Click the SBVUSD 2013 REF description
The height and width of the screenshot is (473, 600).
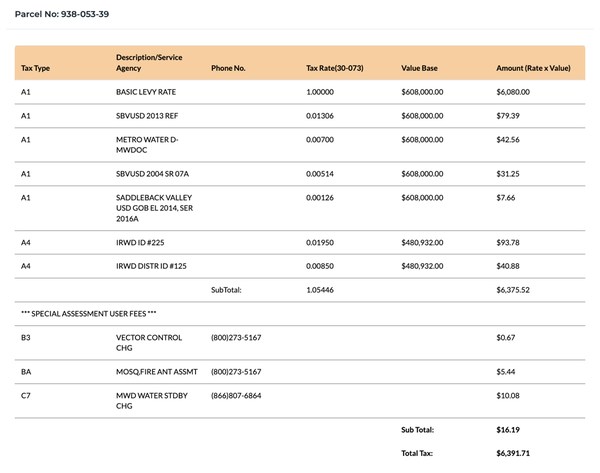tap(147, 116)
